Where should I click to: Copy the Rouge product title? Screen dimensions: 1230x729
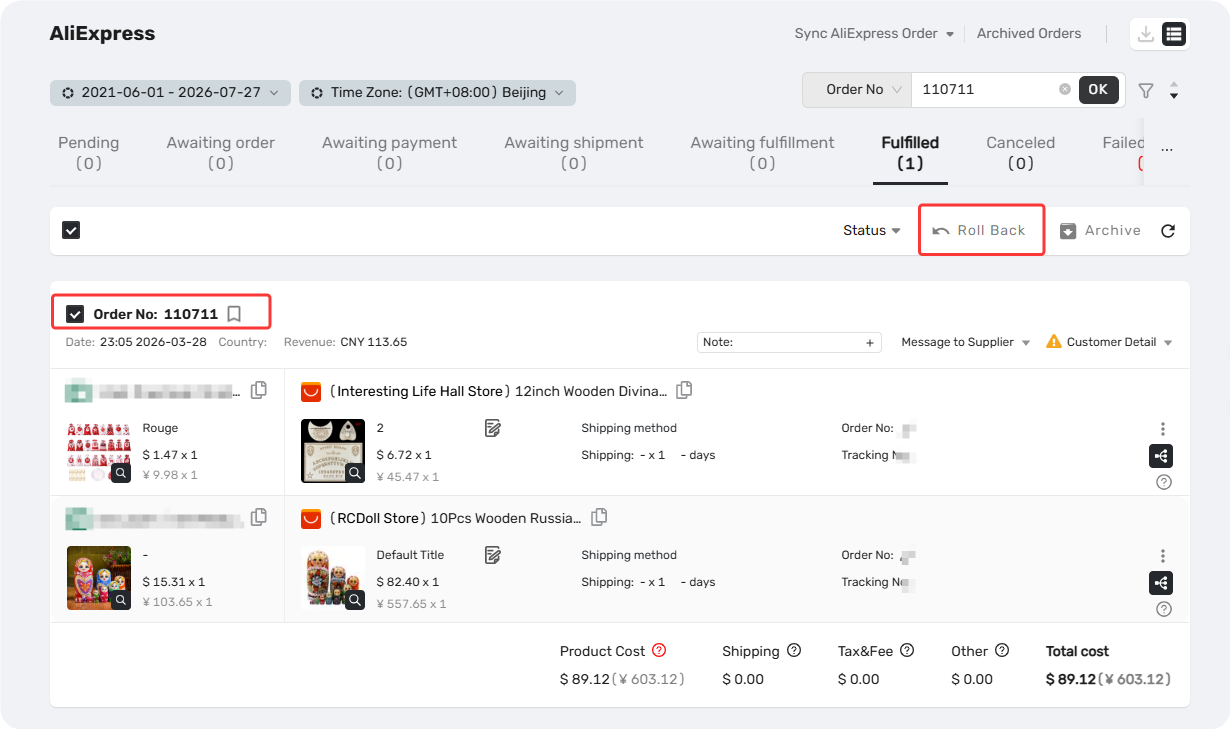point(259,390)
